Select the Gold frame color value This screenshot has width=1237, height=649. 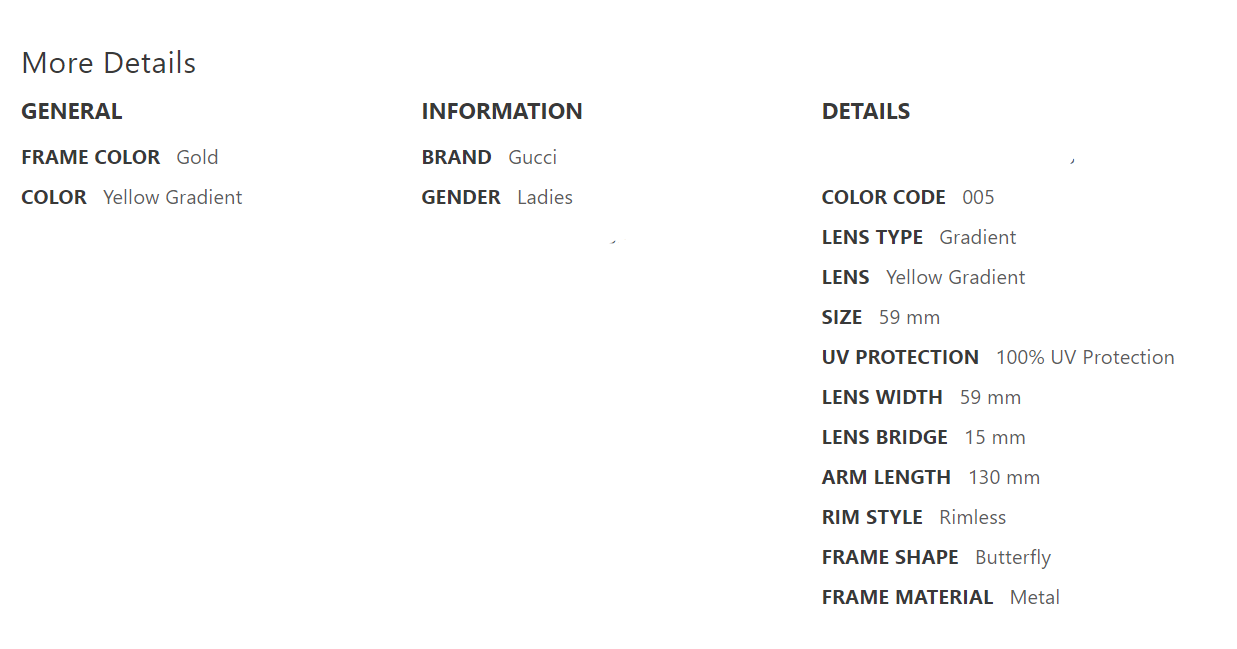197,157
